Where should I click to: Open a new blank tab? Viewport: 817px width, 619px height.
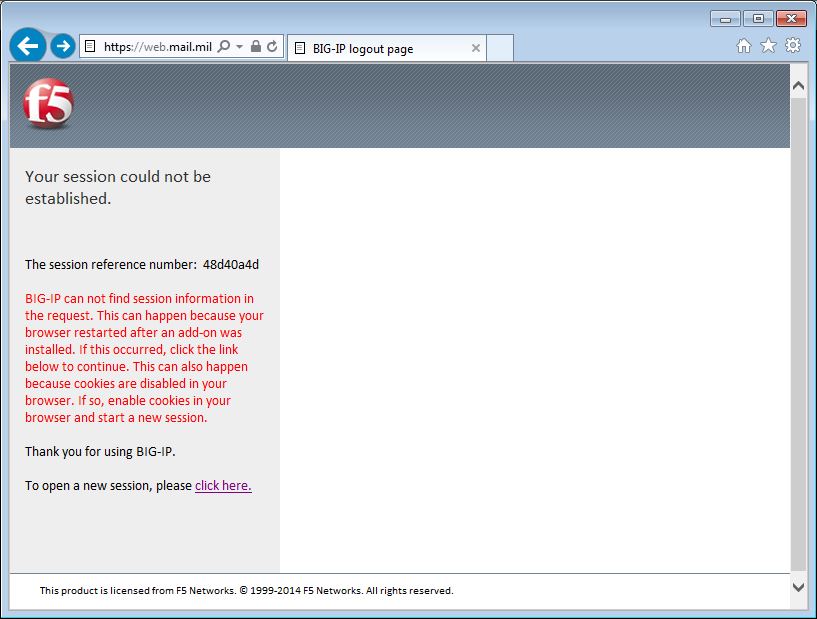click(500, 48)
